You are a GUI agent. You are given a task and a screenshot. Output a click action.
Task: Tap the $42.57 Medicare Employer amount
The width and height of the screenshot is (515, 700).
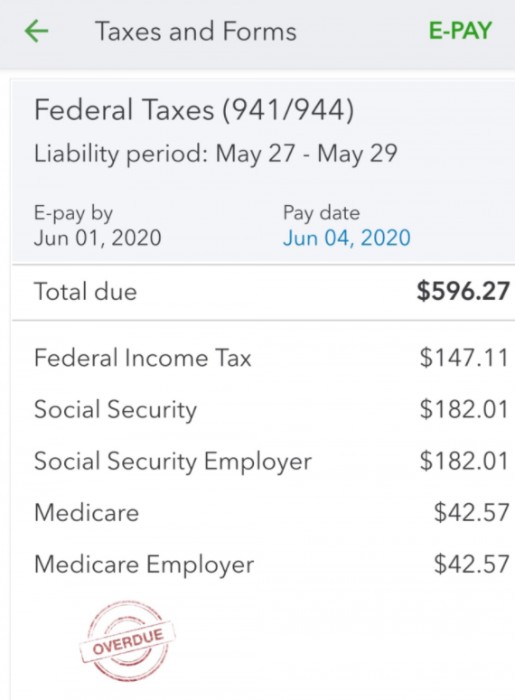point(472,564)
